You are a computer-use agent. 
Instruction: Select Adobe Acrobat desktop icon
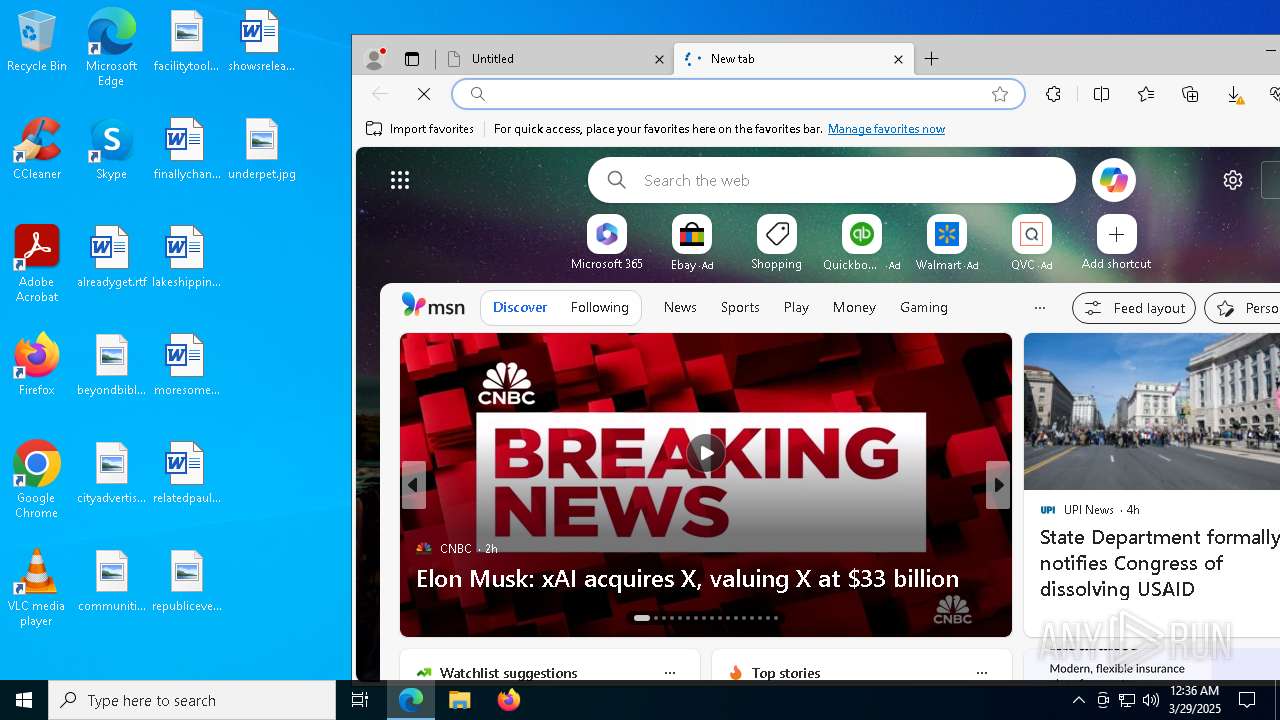point(36,264)
